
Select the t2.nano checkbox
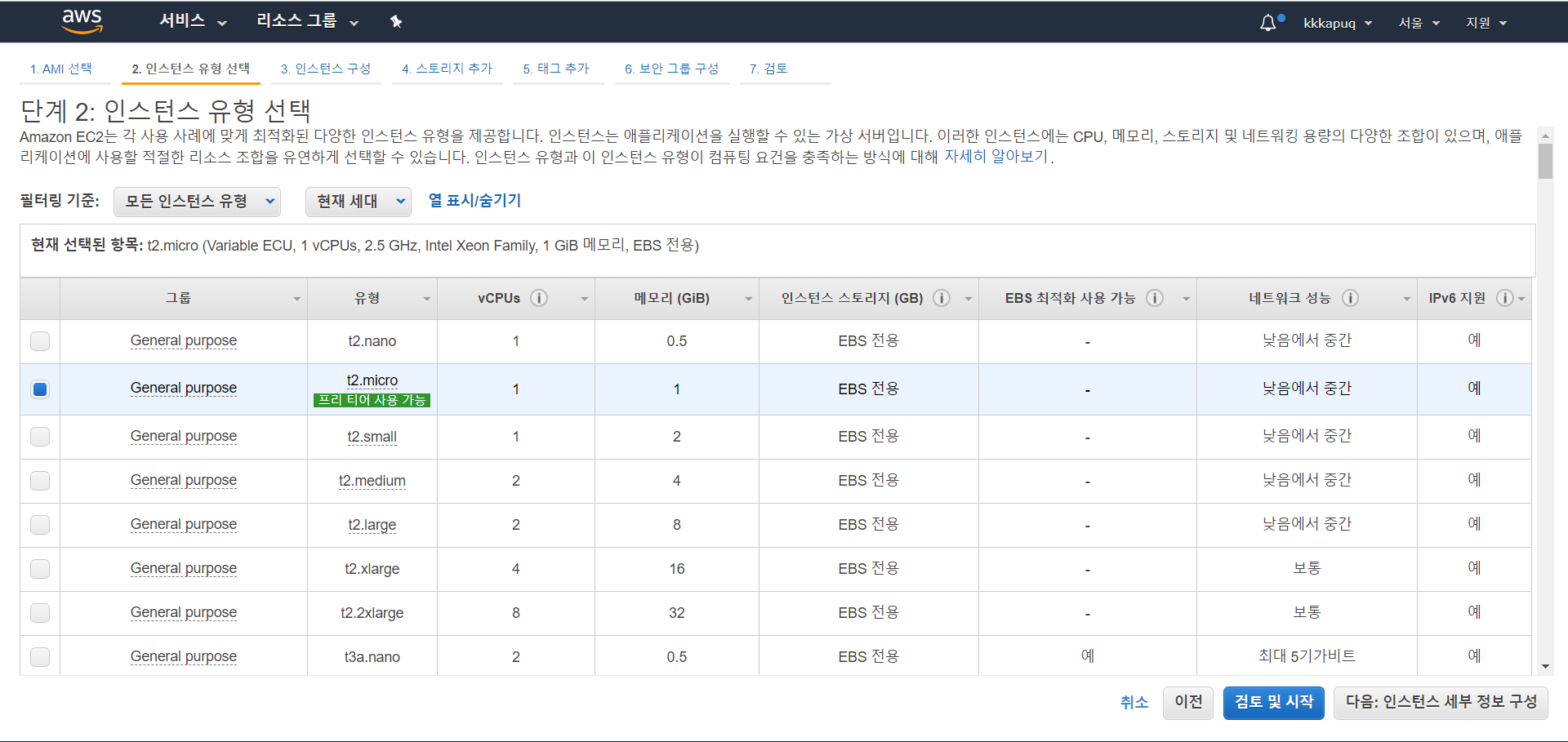(x=40, y=341)
